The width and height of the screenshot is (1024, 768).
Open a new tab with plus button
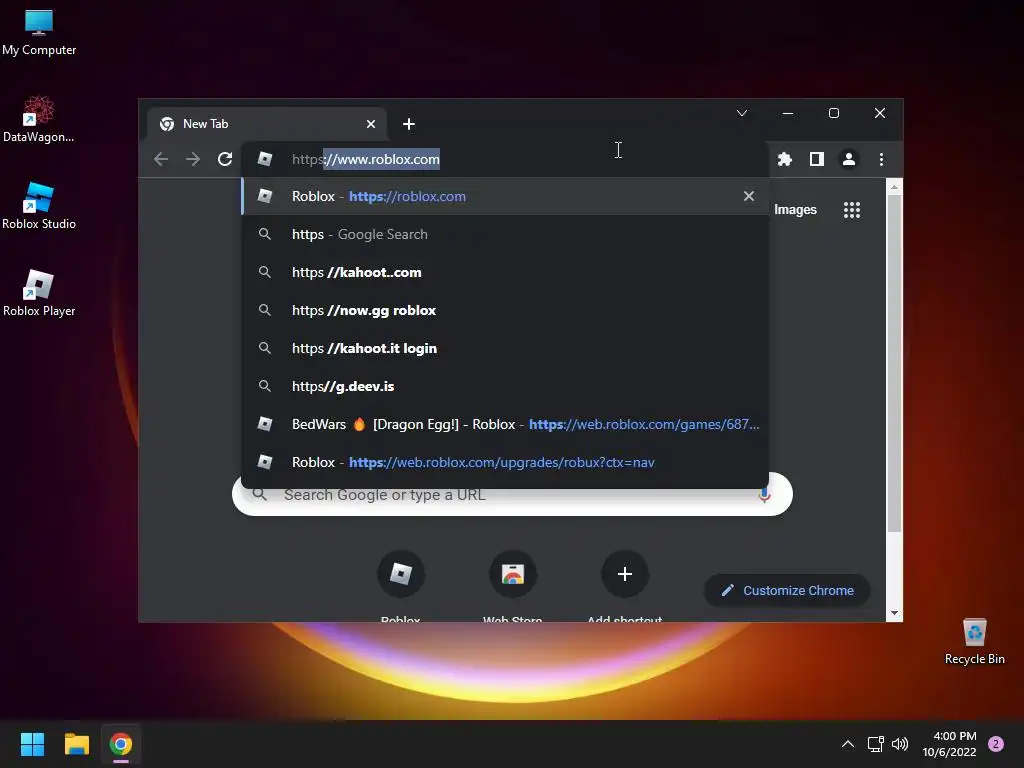click(x=409, y=124)
